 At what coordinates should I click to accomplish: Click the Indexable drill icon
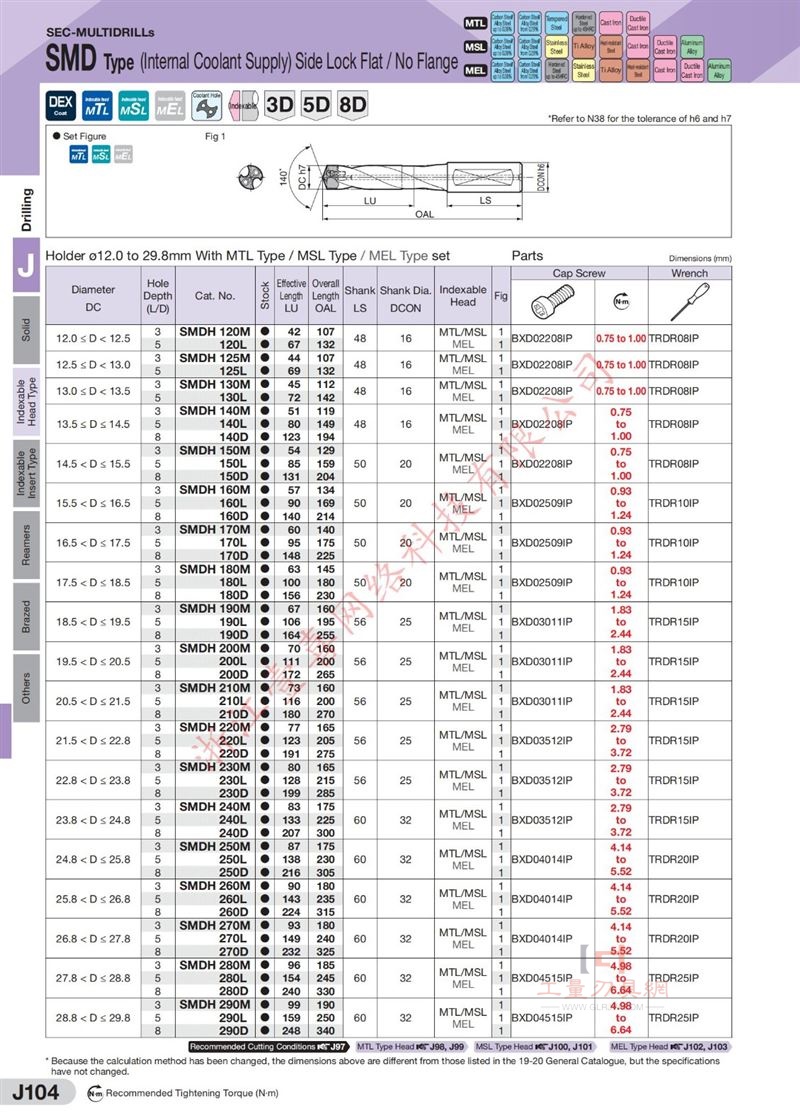[243, 105]
